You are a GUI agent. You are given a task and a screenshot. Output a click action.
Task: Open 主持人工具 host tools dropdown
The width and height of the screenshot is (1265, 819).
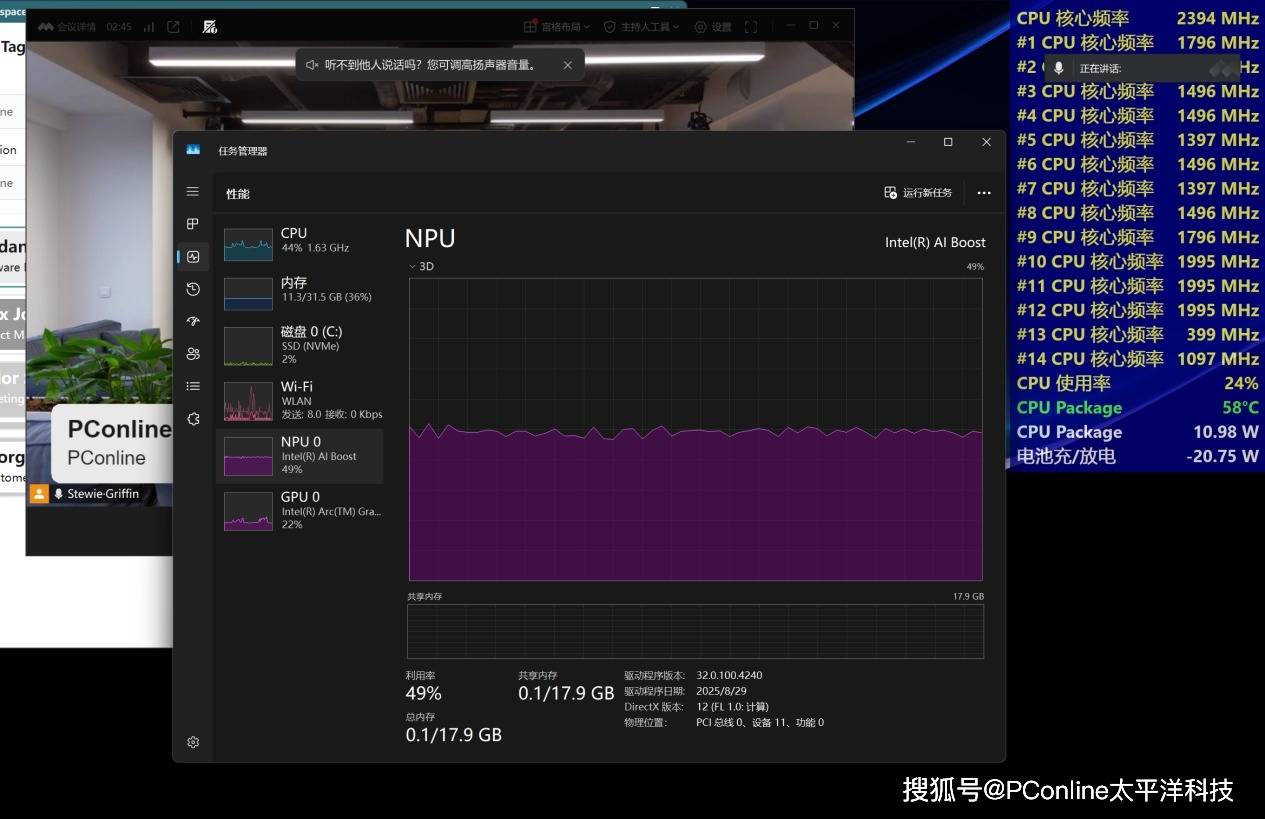coord(643,27)
